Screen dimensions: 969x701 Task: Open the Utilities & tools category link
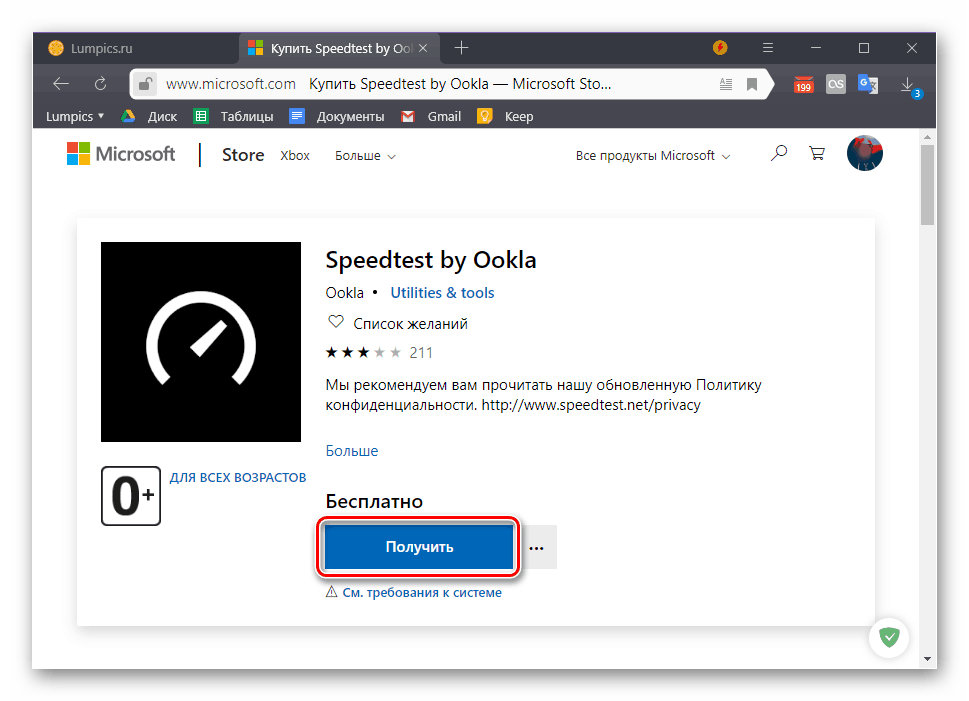click(442, 293)
